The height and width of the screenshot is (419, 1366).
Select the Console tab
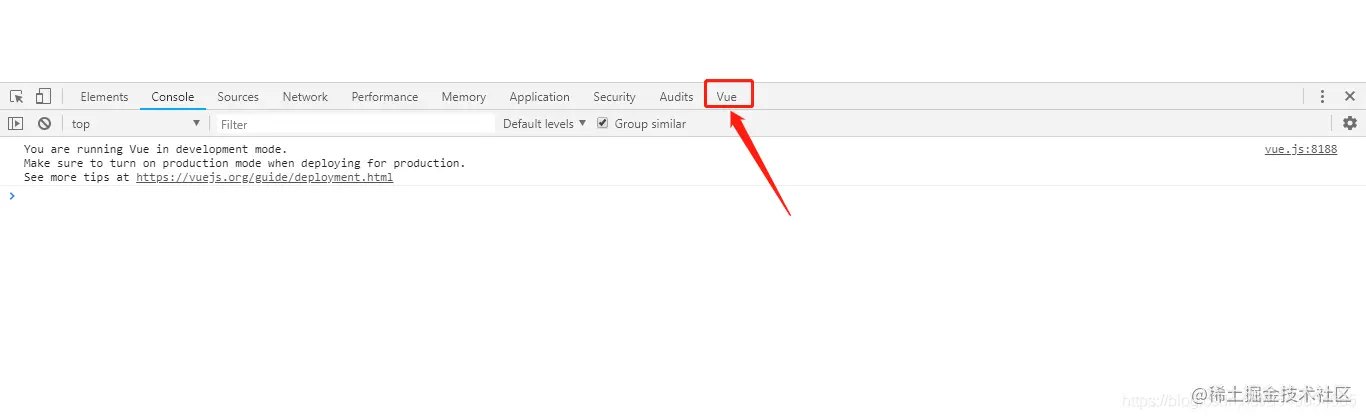173,97
